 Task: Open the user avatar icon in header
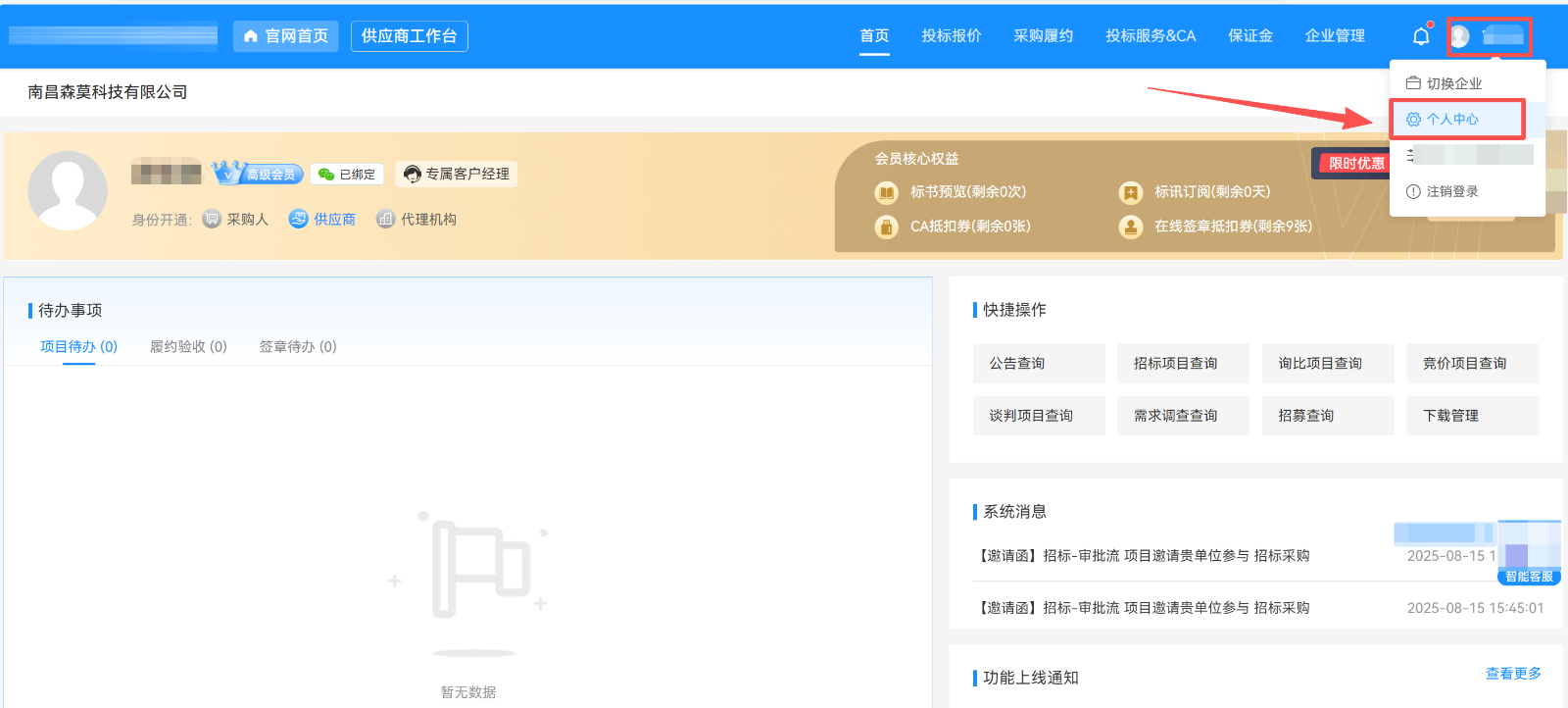coord(1459,36)
